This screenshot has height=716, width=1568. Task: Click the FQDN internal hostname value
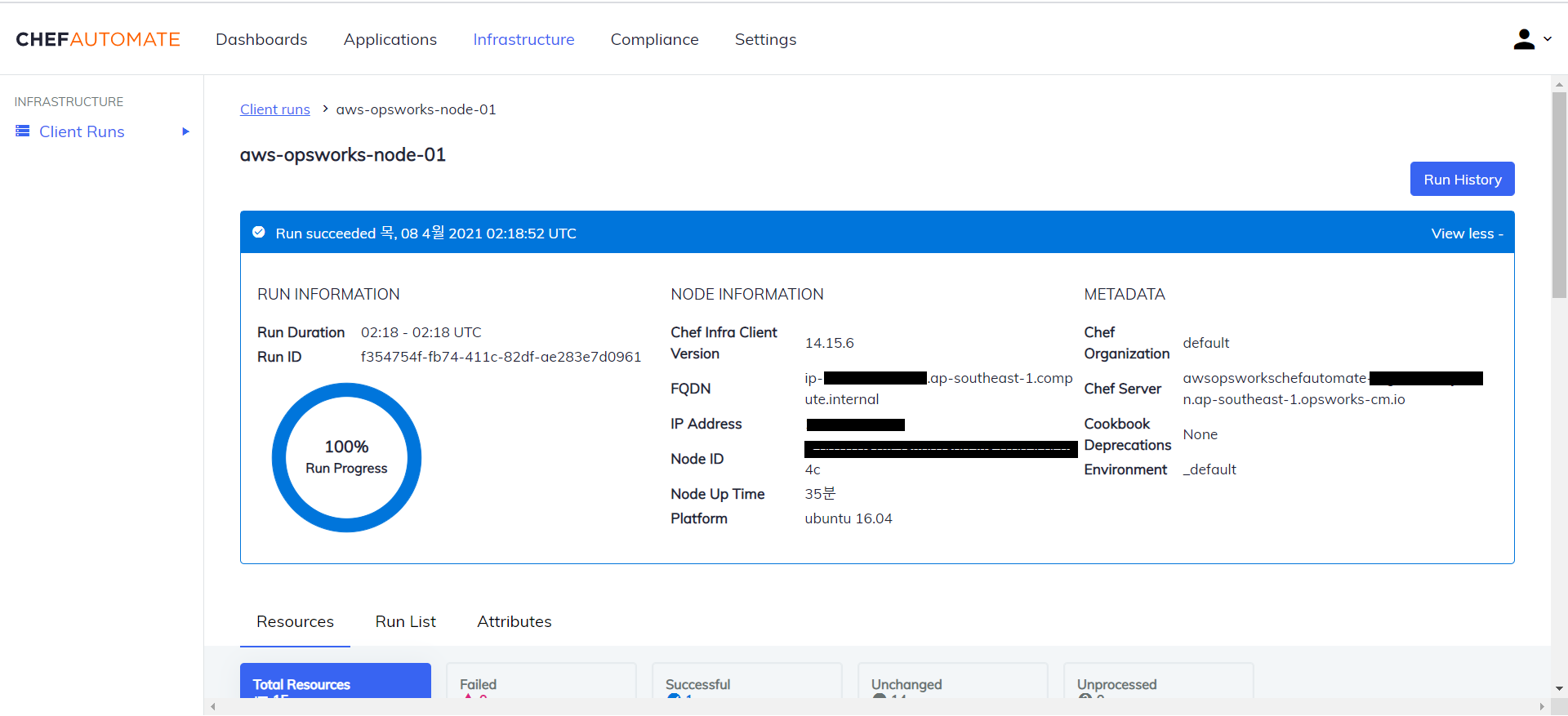(x=938, y=389)
